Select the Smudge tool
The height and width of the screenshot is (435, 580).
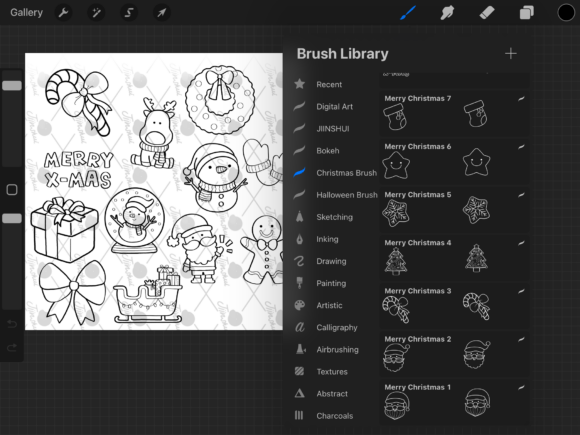click(448, 13)
